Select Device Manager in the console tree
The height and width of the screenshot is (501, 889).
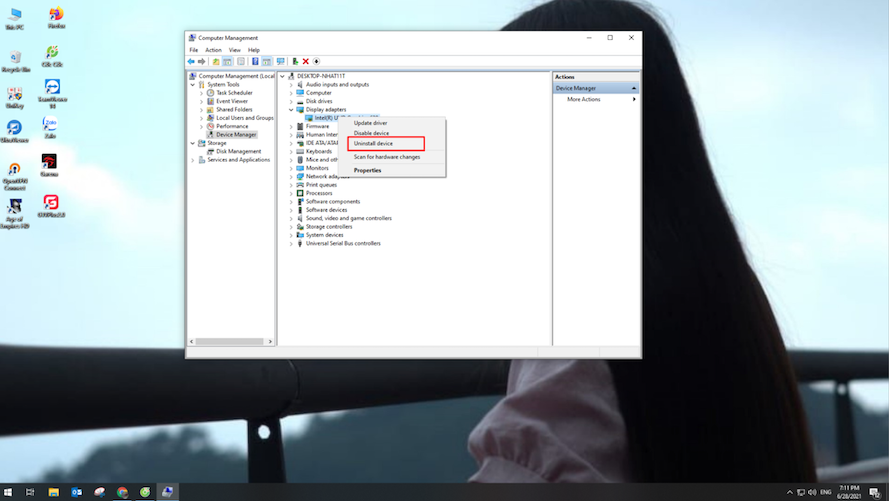tap(236, 135)
